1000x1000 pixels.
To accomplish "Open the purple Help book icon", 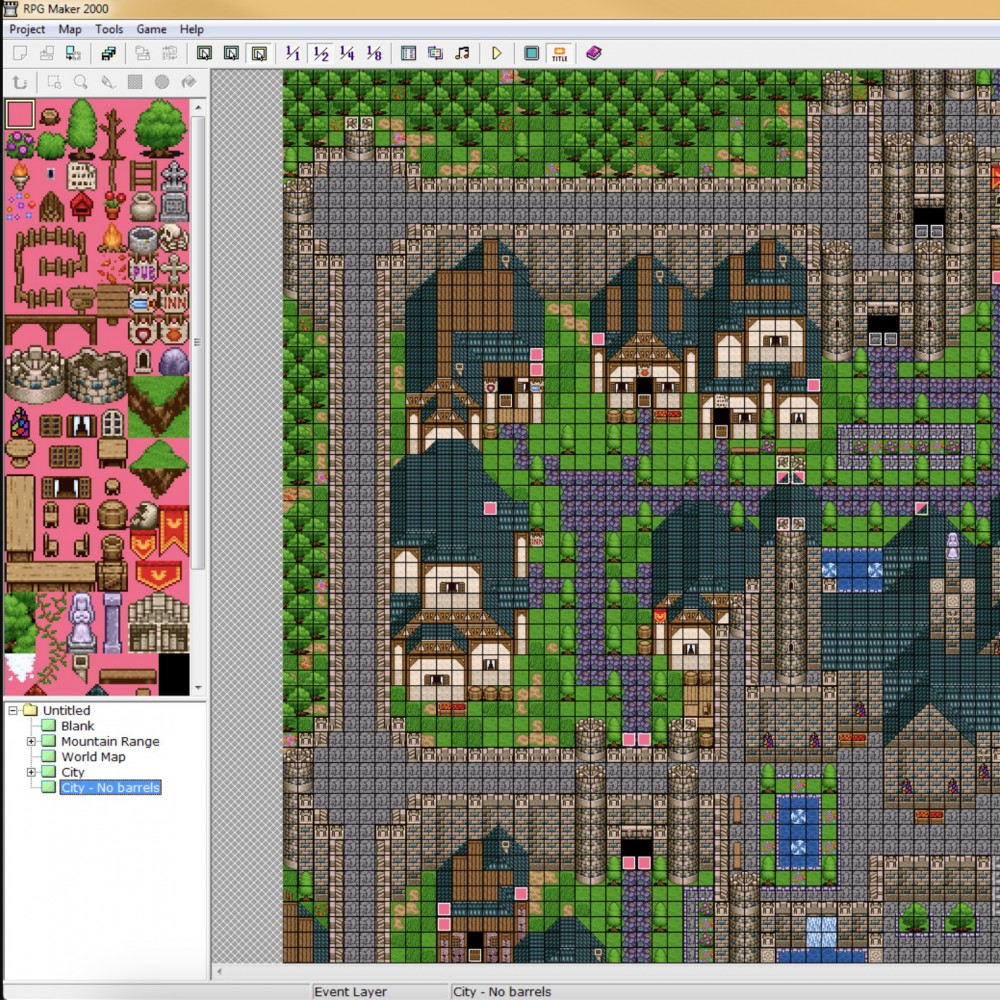I will tap(594, 54).
